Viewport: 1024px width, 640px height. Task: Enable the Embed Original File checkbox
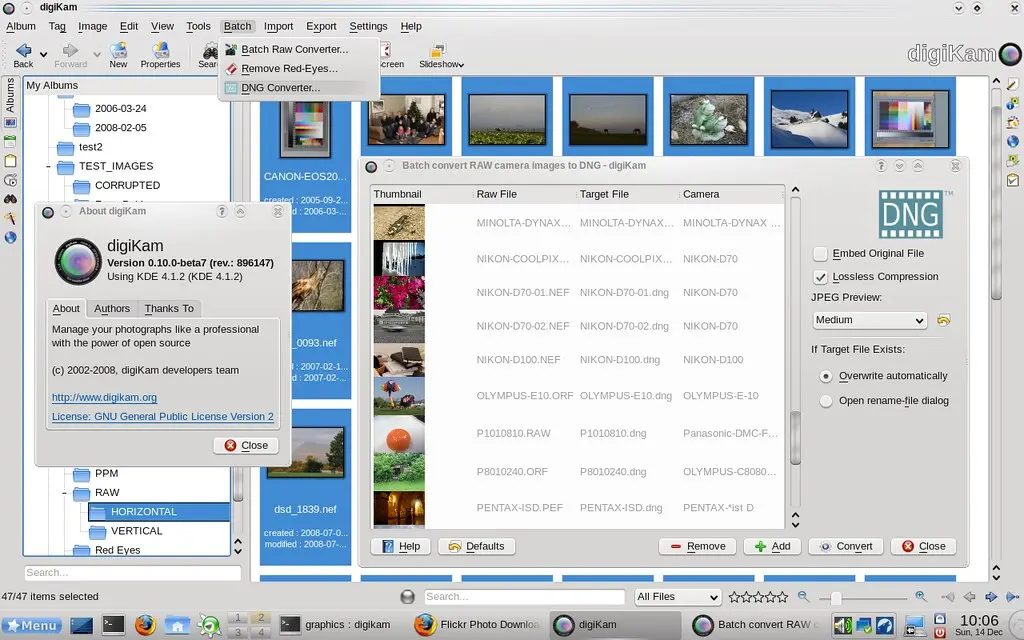(820, 253)
